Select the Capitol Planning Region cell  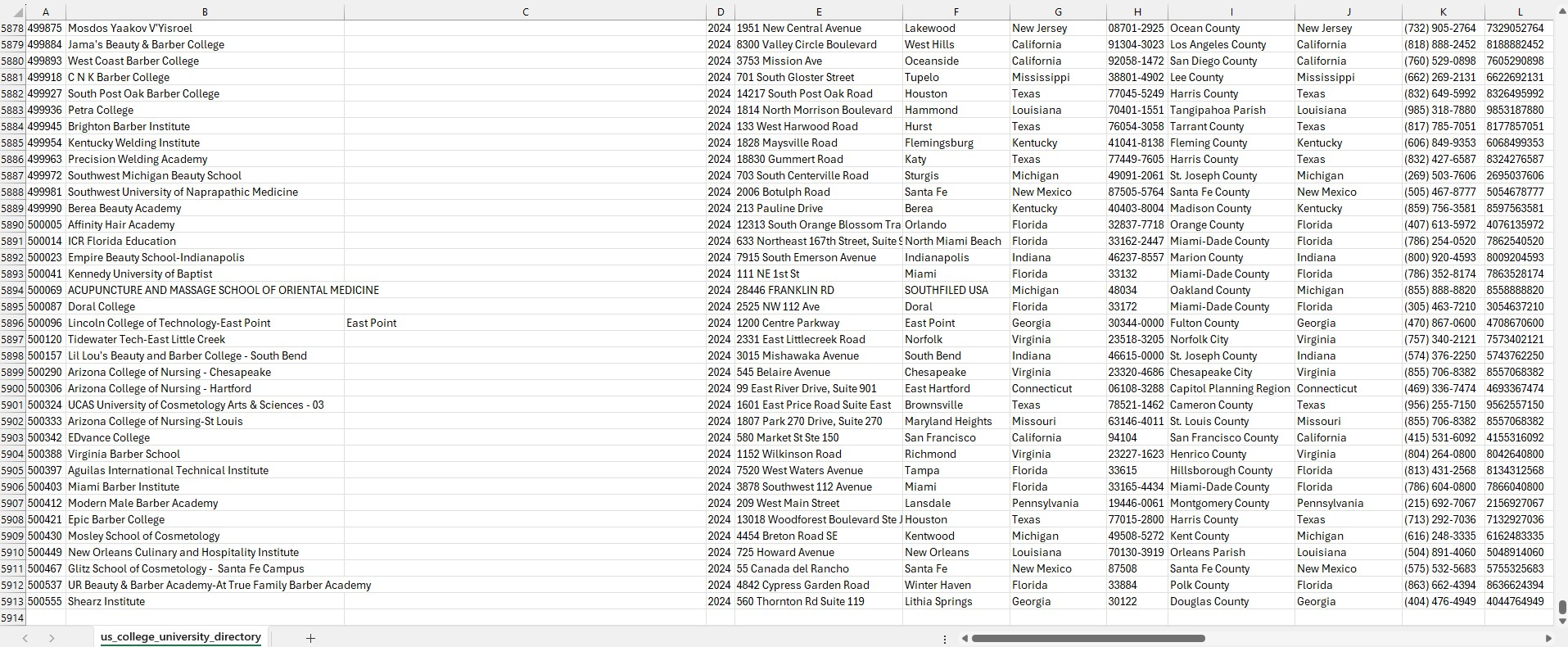(x=1230, y=388)
